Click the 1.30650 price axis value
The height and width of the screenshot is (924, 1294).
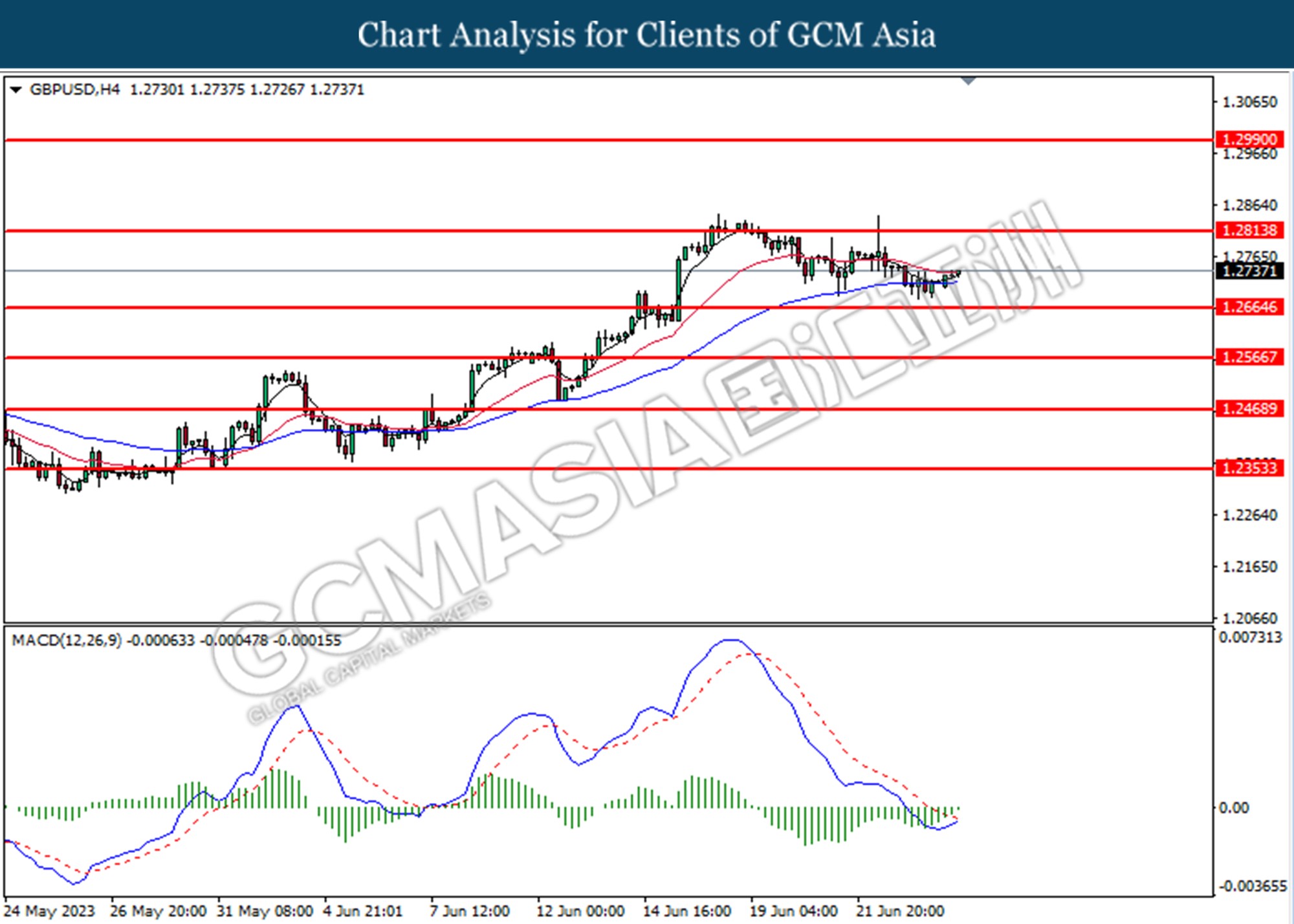point(1250,102)
